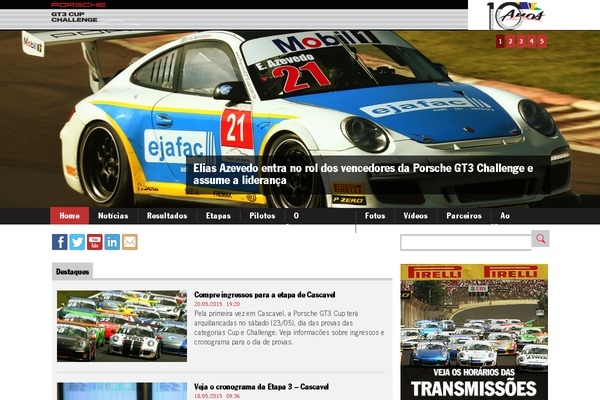Screen dimensions: 600x400
Task: Open the Parceiros menu item
Action: click(x=464, y=216)
